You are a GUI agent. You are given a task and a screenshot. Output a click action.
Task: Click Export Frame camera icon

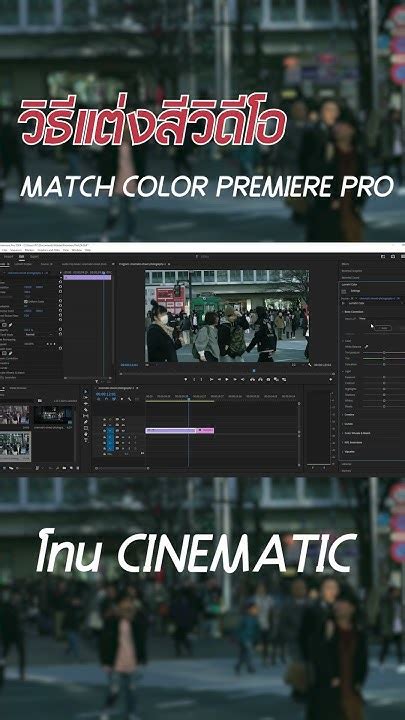(x=268, y=379)
